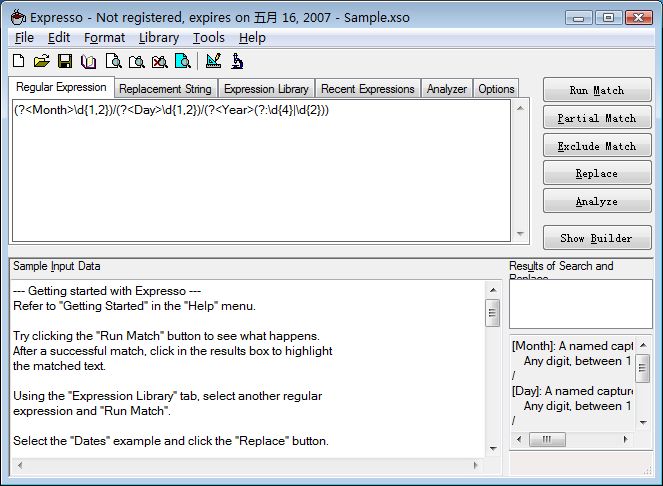The image size is (663, 486).
Task: Switch to the Analyzer tab
Action: coord(447,89)
